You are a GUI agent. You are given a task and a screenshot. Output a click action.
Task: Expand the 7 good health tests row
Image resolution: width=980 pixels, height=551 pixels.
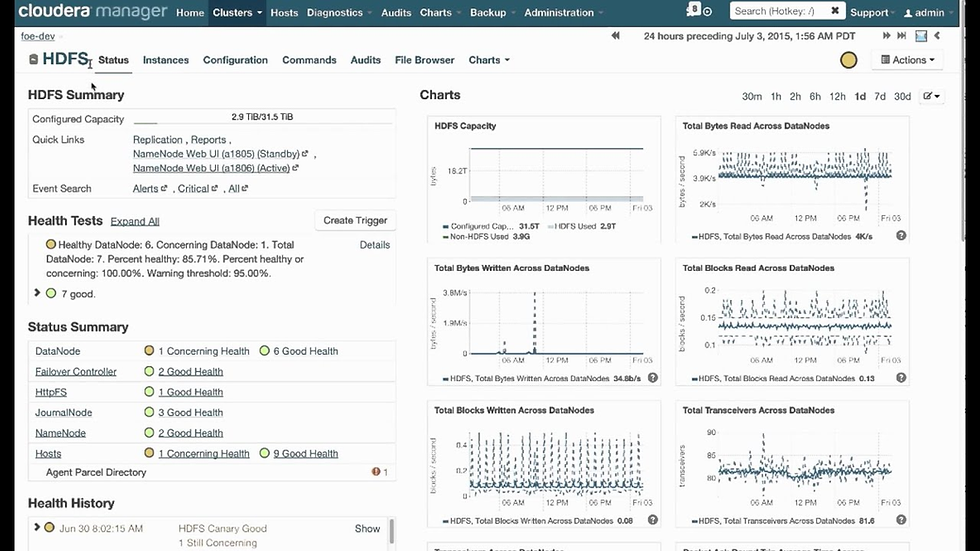pos(37,292)
